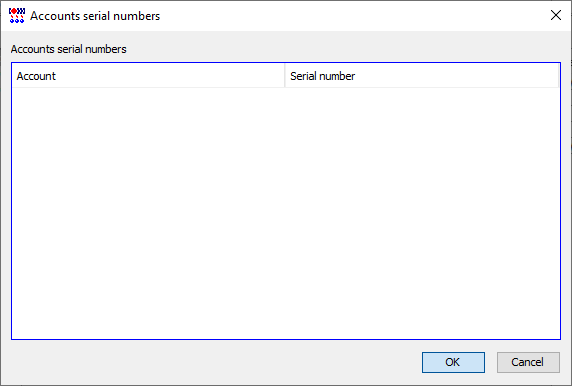Dismiss the dialog with Cancel
Image resolution: width=572 pixels, height=386 pixels.
528,362
